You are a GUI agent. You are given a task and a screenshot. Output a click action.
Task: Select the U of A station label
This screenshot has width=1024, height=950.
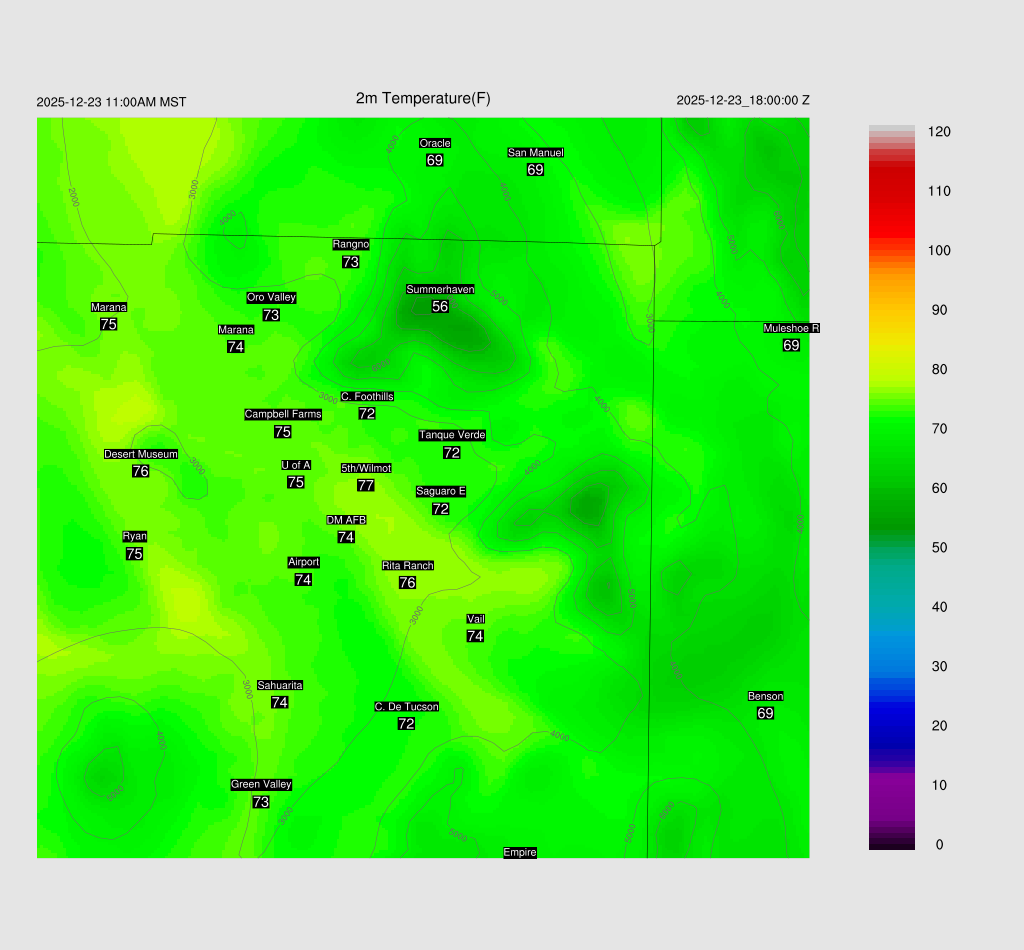pos(296,465)
